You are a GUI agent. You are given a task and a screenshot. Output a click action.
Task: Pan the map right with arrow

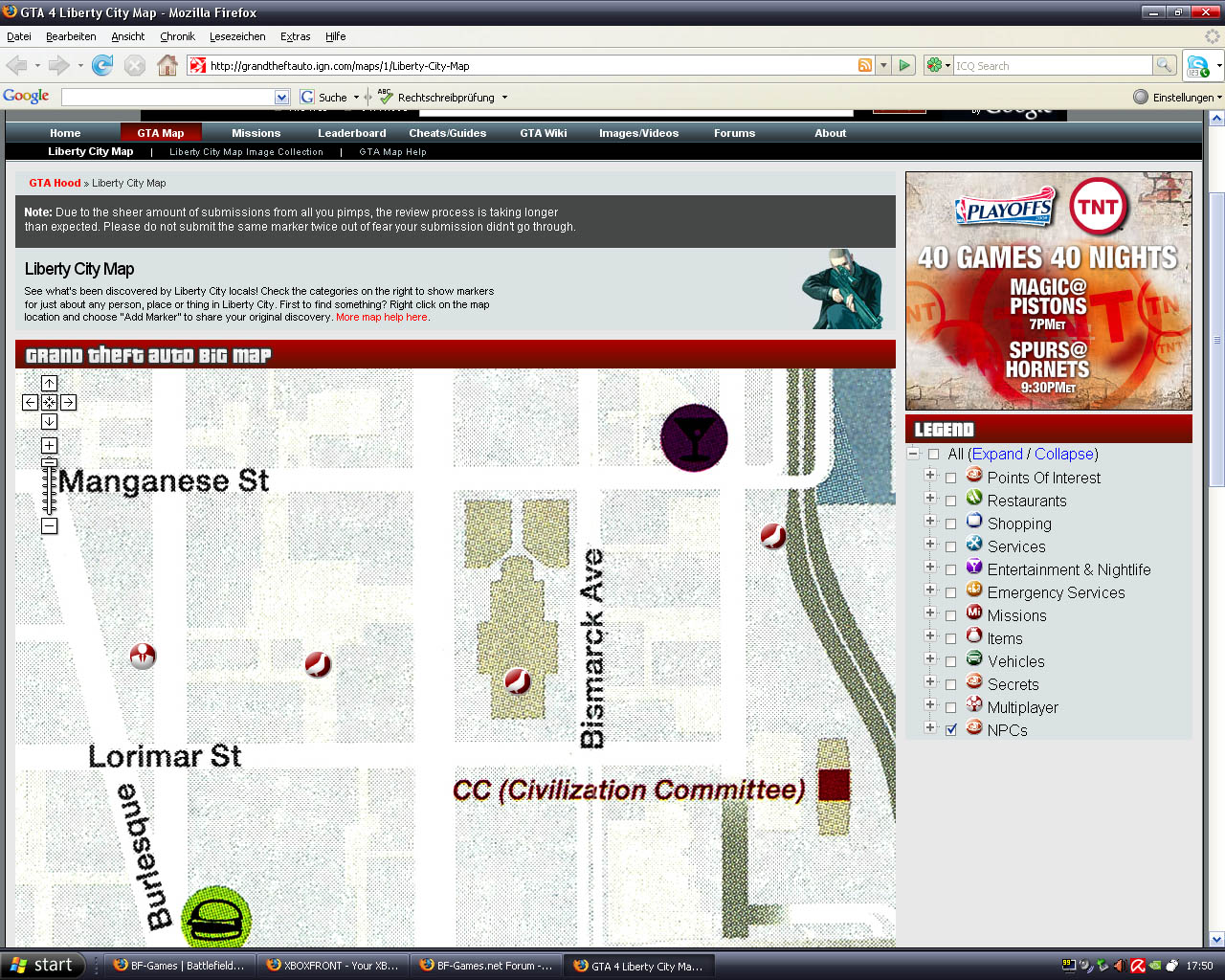click(x=68, y=402)
